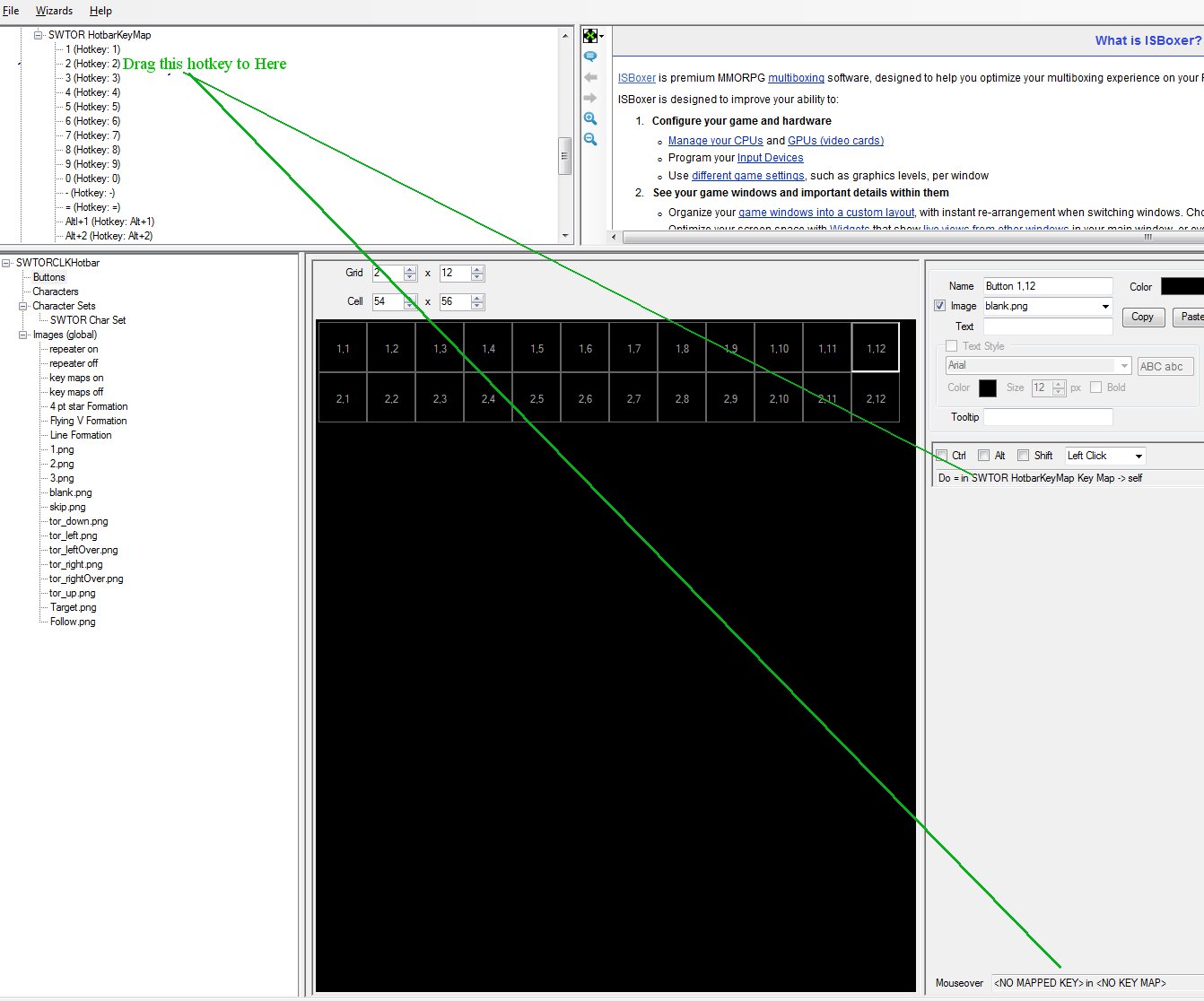This screenshot has width=1204, height=1001.
Task: Zoom out using the magnifier minus icon
Action: coord(590,139)
